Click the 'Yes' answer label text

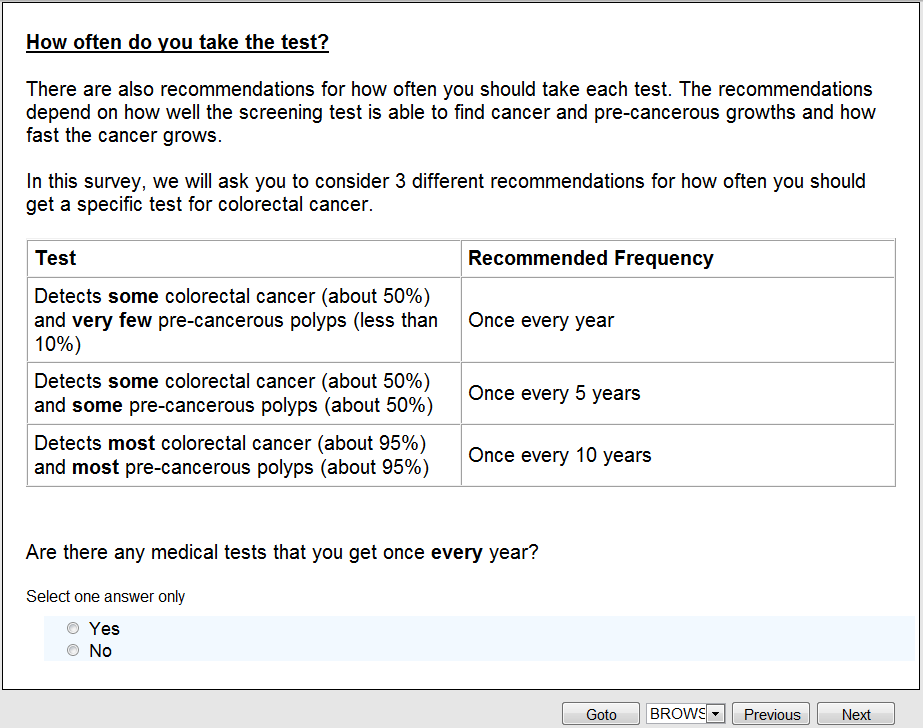tap(104, 629)
